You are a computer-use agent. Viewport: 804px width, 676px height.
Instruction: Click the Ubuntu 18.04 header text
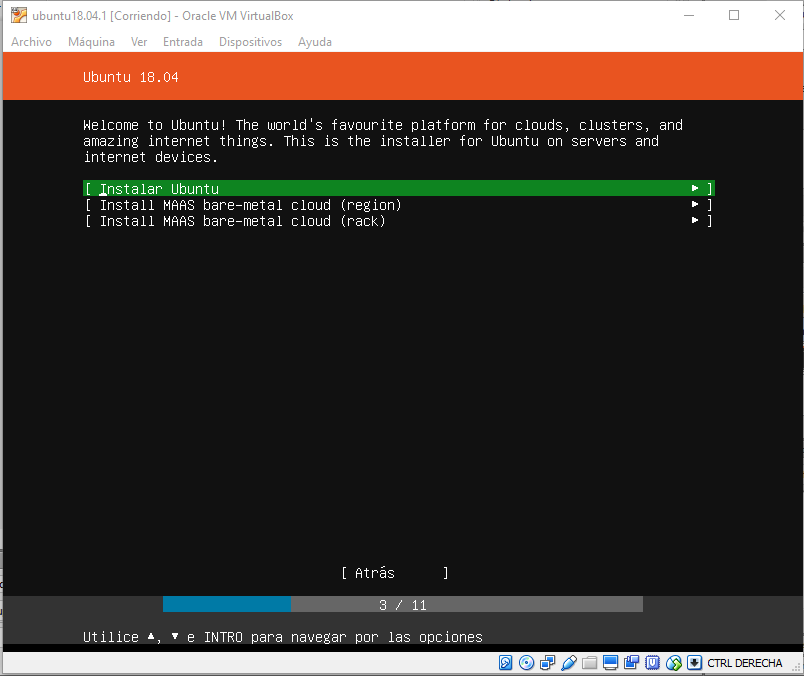click(x=131, y=77)
